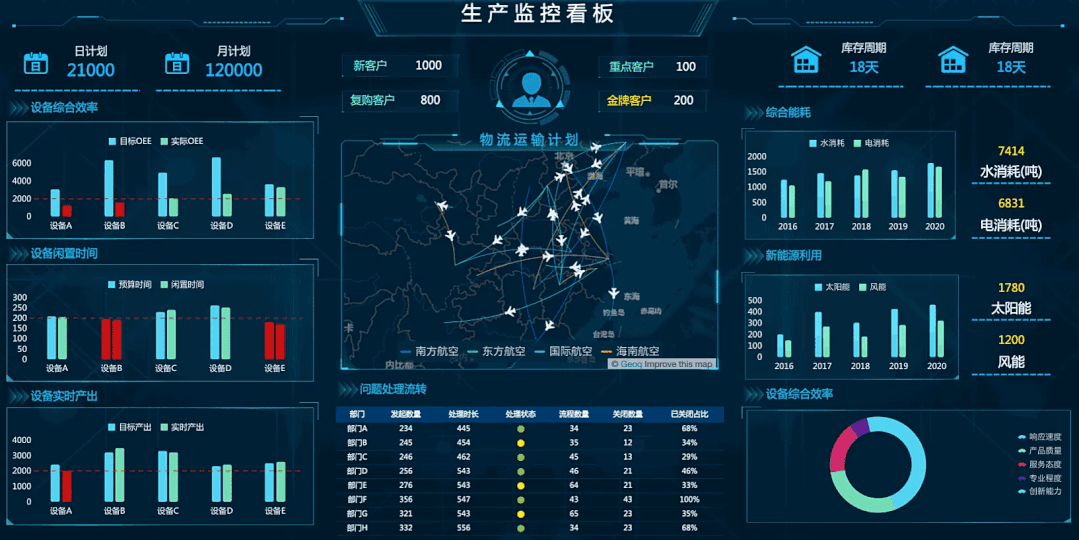Click the chevron icon beside 新能源利用

click(x=754, y=256)
